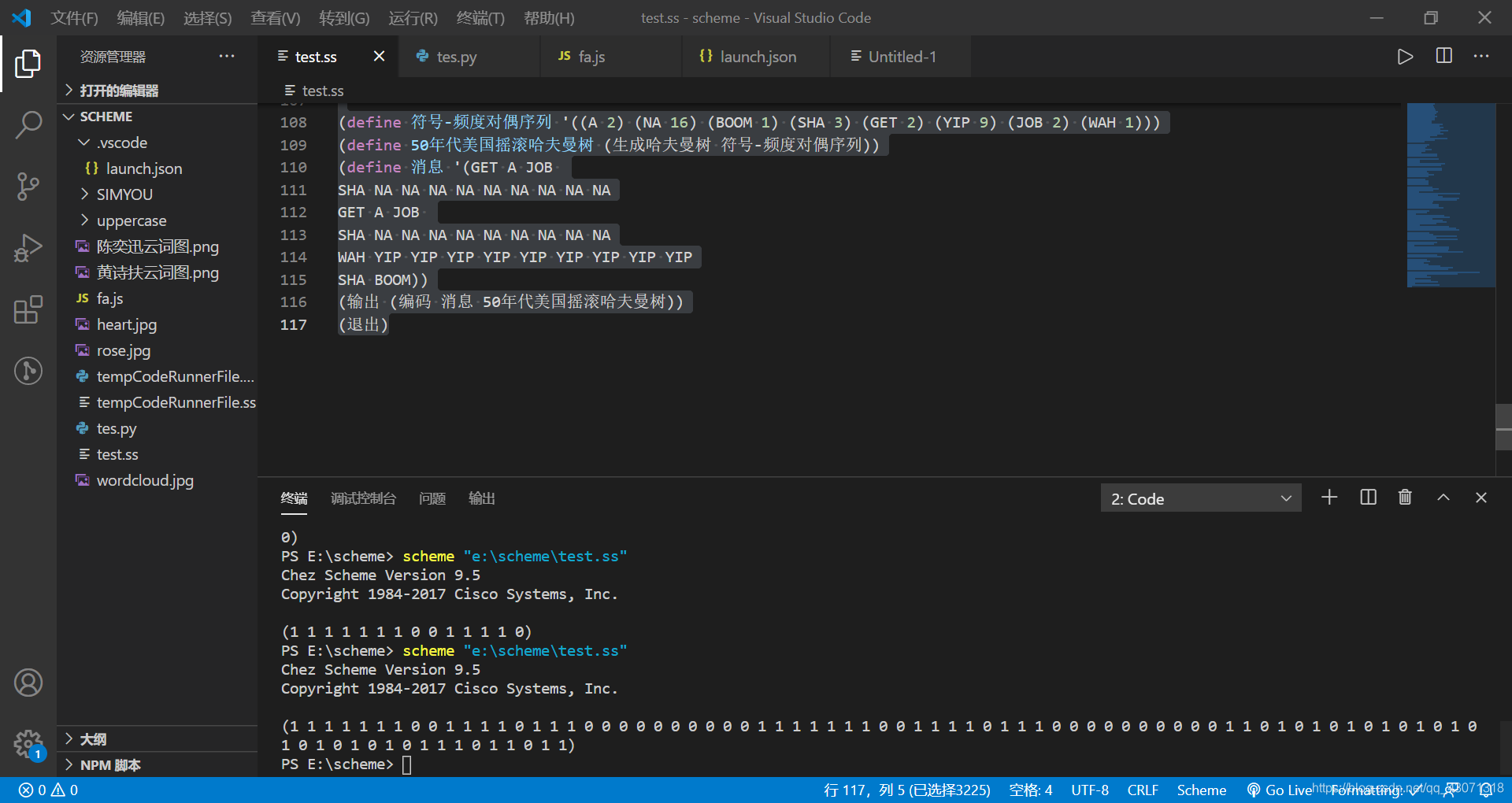Screen dimensions: 1512x803
Task: Change indentation via 空格: 4 status
Action: (1031, 790)
